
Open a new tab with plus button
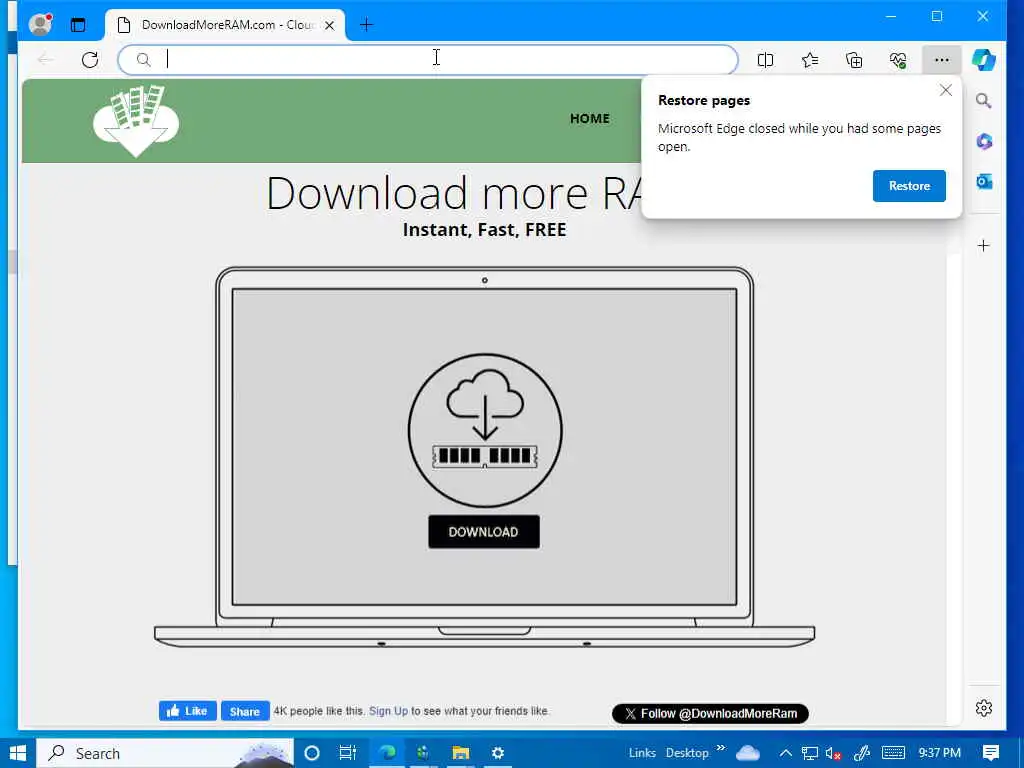tap(366, 25)
